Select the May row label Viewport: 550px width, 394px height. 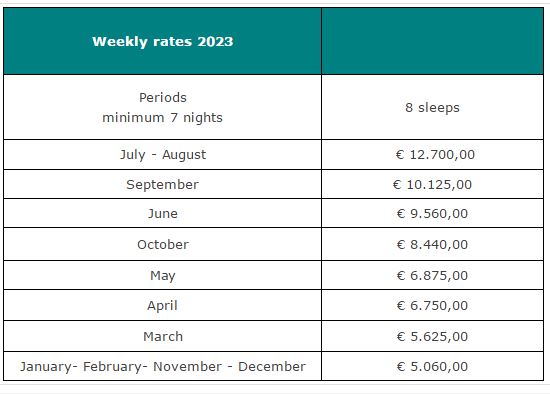point(162,275)
